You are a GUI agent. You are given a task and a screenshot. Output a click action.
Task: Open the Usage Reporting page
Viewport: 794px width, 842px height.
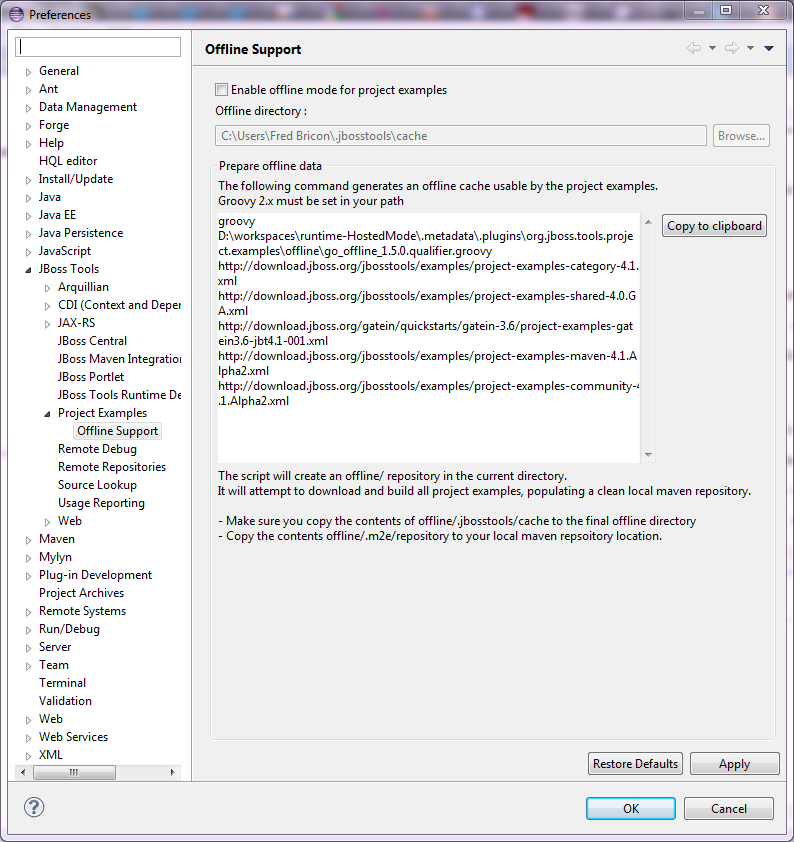click(101, 503)
